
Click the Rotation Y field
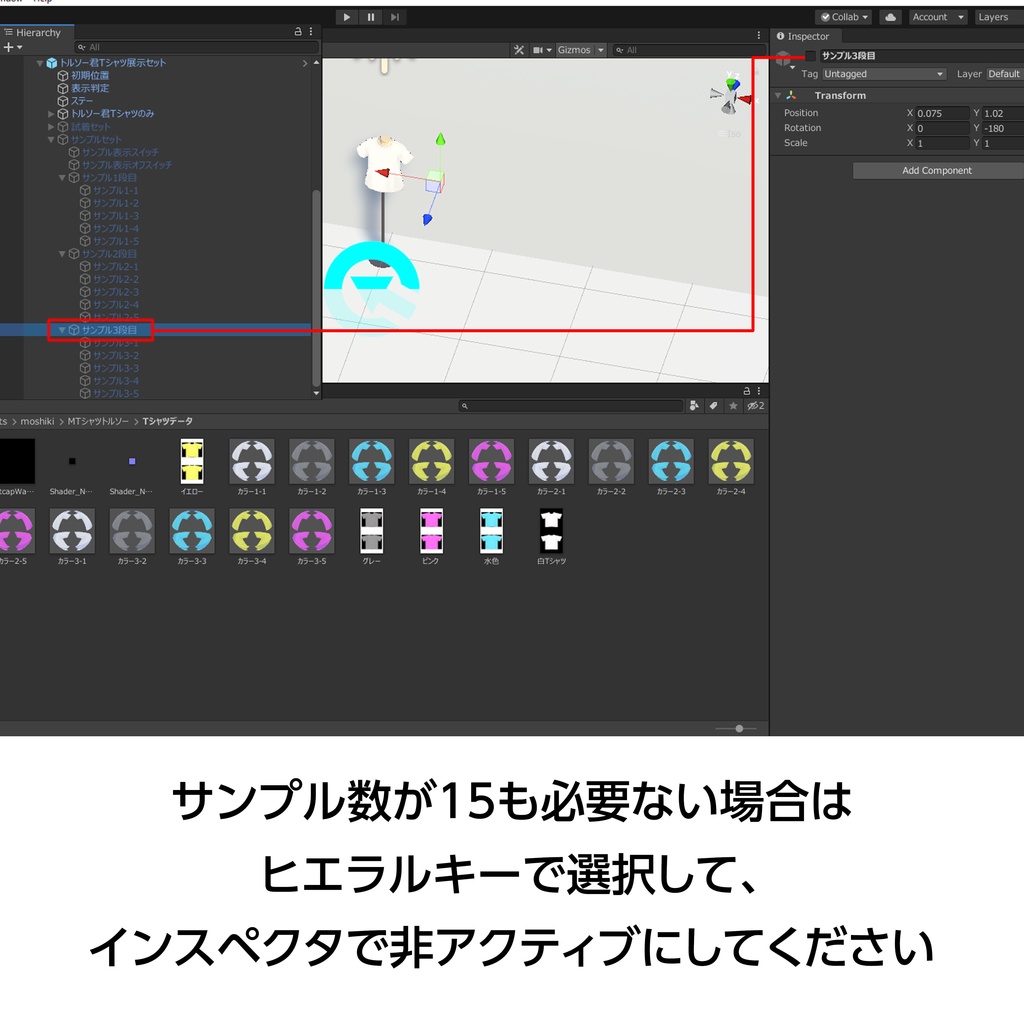[x=1003, y=128]
